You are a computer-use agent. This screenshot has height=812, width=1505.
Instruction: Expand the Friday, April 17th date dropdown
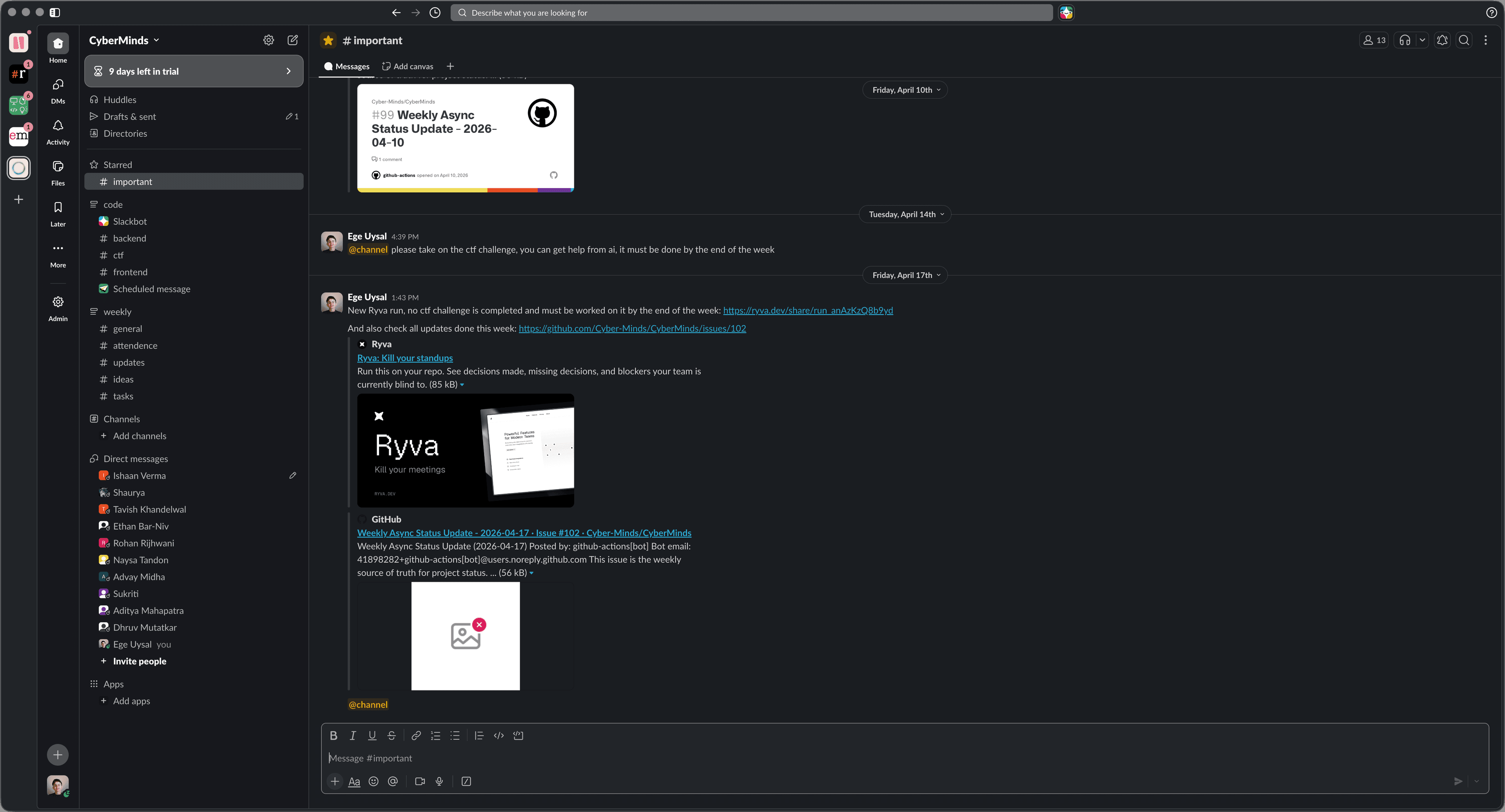(905, 275)
